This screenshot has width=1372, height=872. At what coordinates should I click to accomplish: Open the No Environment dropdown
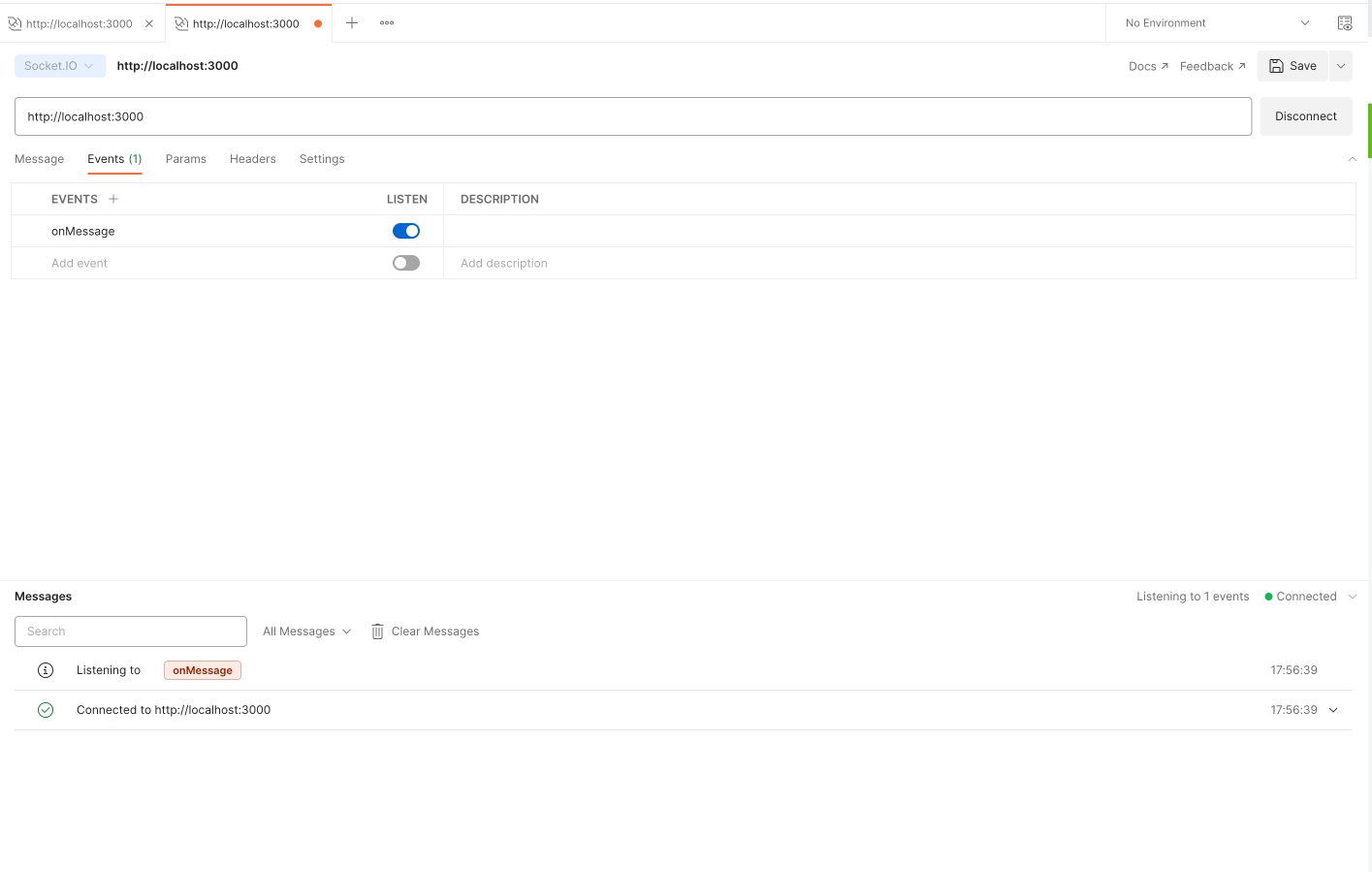point(1212,22)
